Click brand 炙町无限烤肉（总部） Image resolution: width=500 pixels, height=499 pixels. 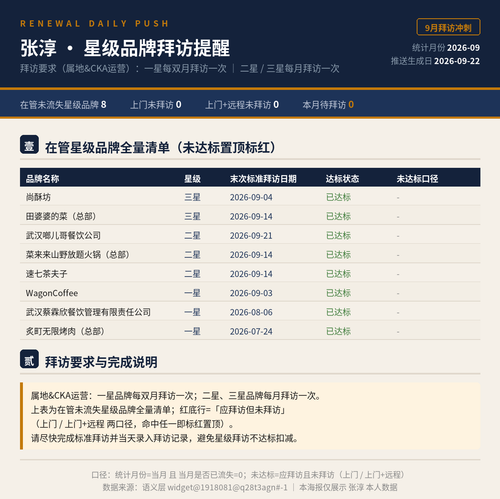[66, 331]
